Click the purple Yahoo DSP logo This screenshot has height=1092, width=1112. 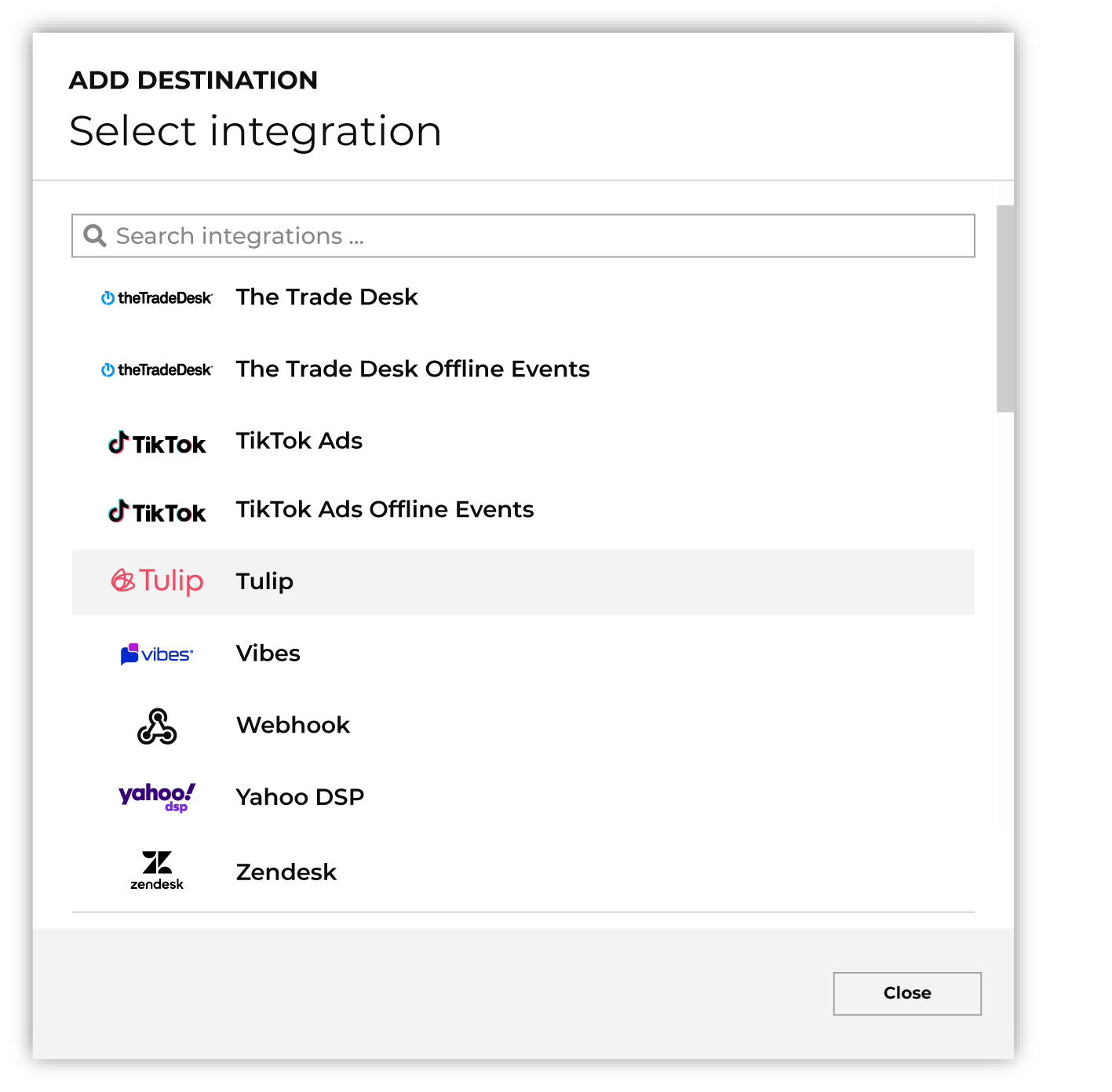(157, 797)
